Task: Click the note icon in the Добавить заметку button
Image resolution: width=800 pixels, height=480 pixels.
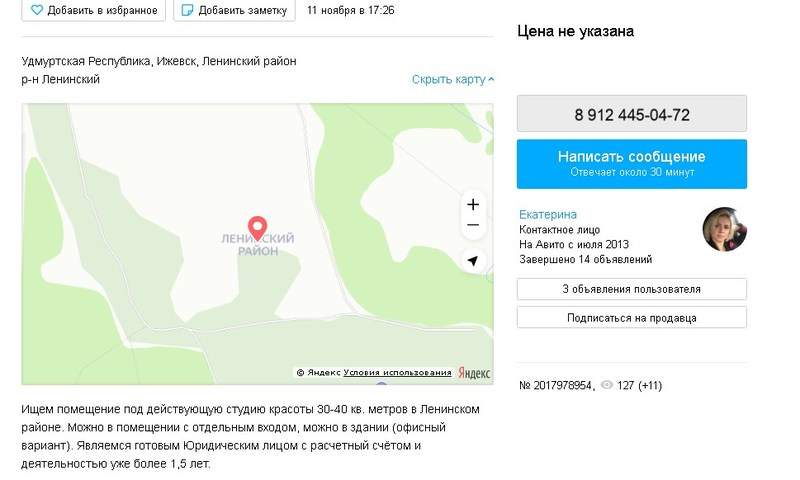Action: (x=188, y=10)
